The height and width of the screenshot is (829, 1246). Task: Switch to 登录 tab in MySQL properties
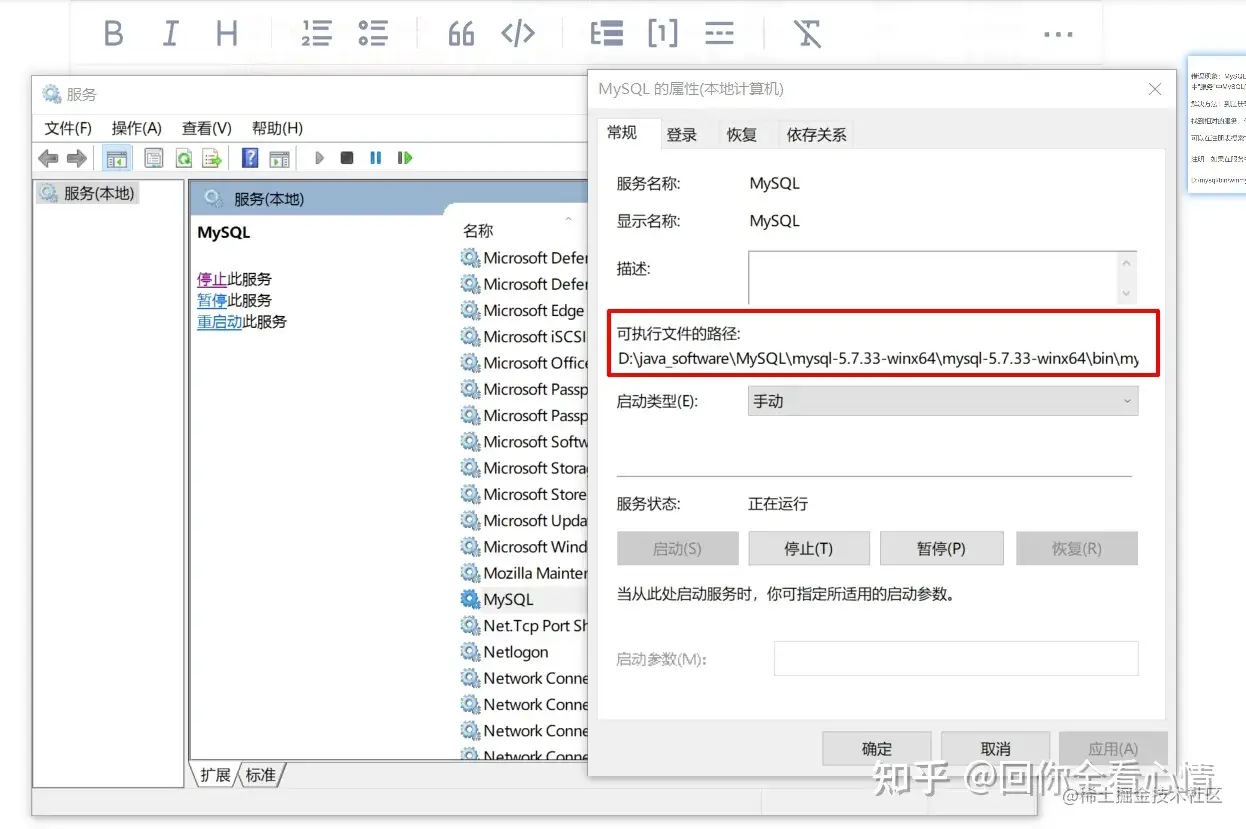(x=682, y=134)
